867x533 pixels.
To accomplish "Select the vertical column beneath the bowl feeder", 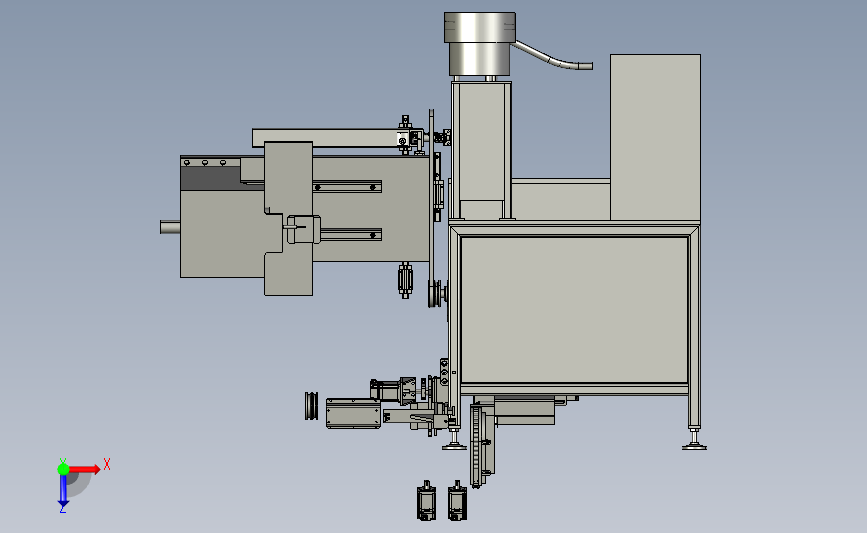I will point(481,149).
